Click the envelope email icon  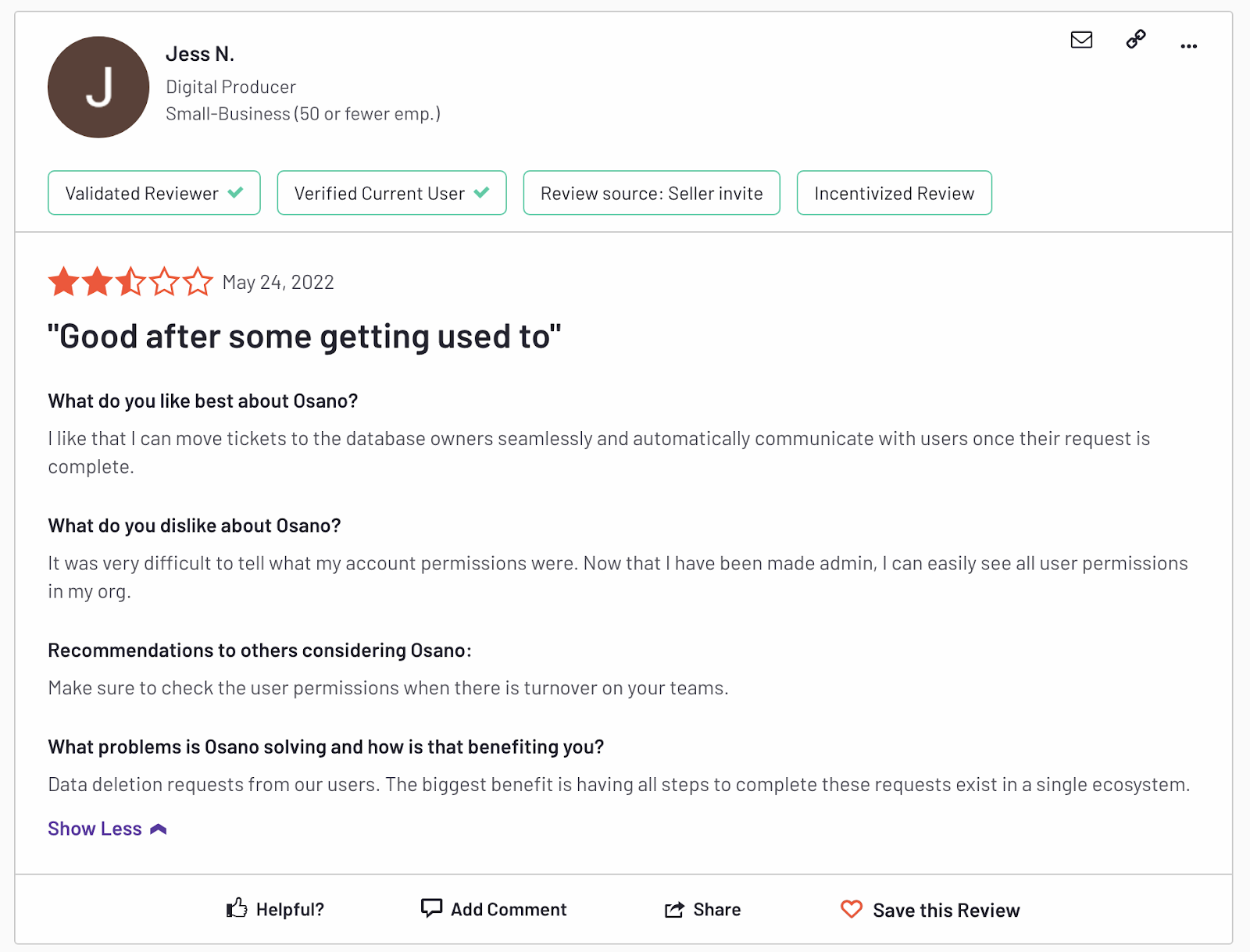(1081, 40)
